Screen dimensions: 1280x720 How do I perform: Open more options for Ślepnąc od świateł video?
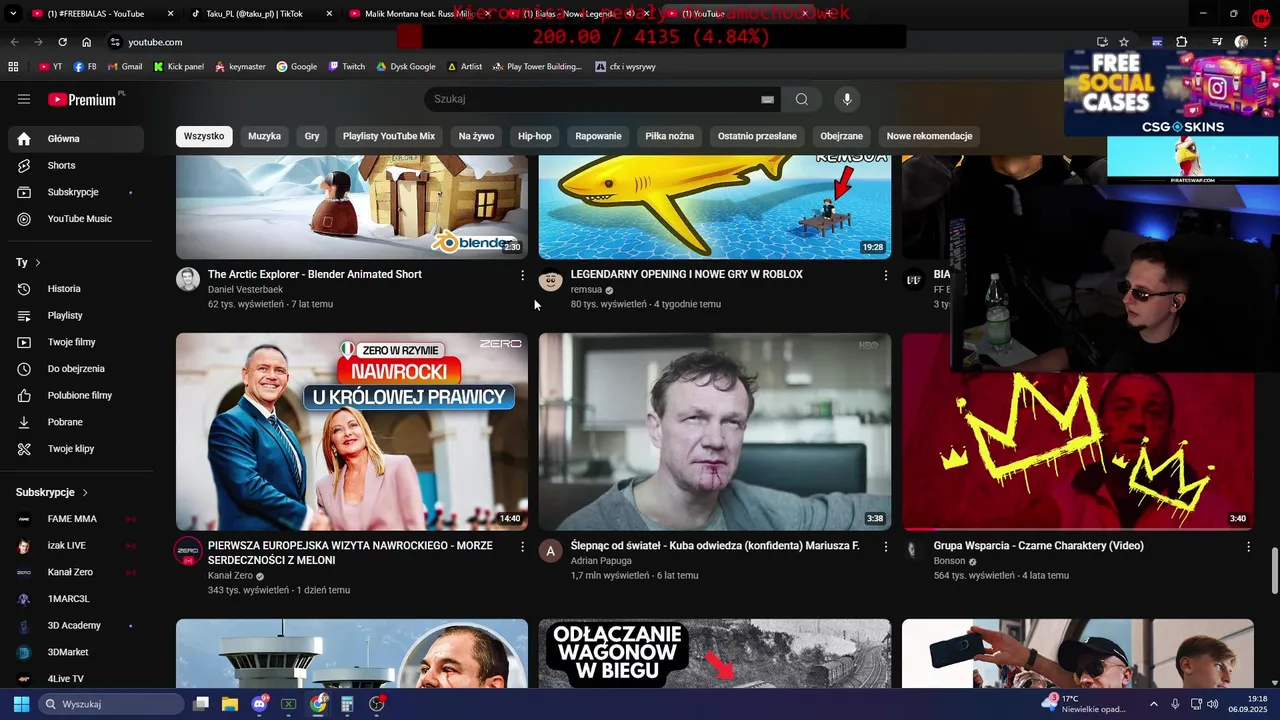pos(885,547)
